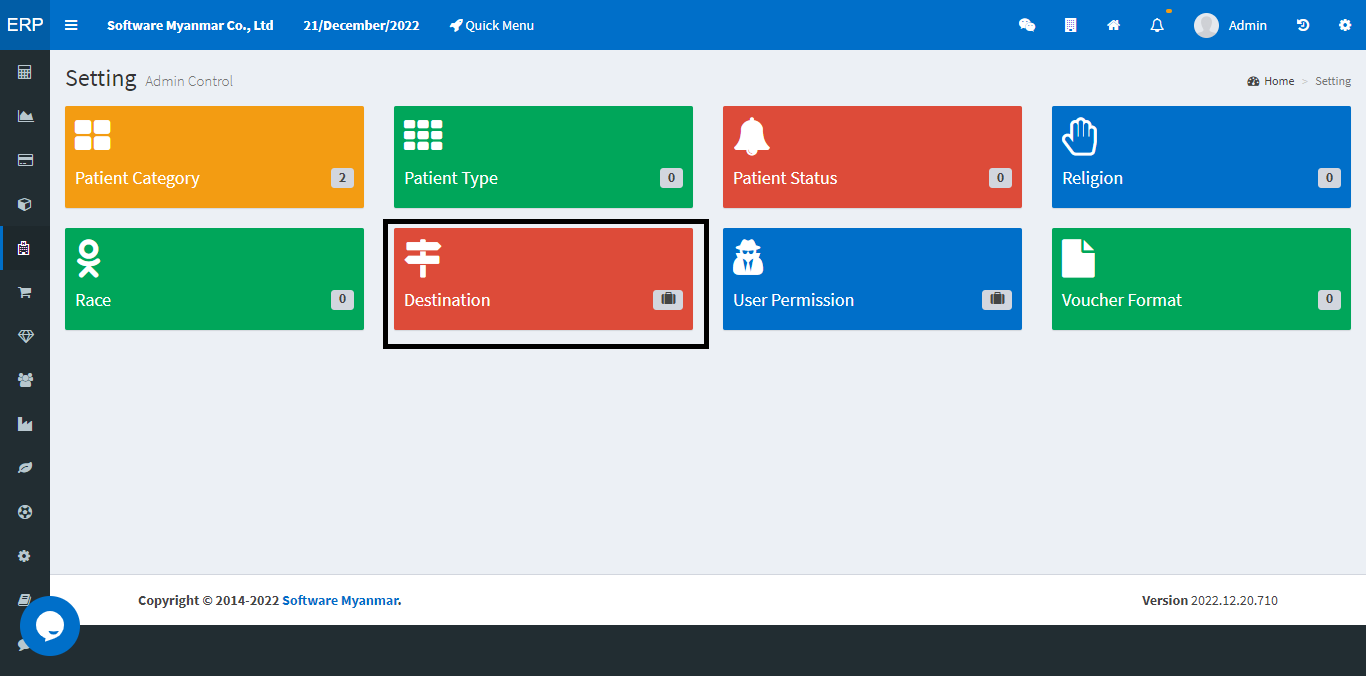Open the Patient Status tile
The height and width of the screenshot is (676, 1366).
872,157
